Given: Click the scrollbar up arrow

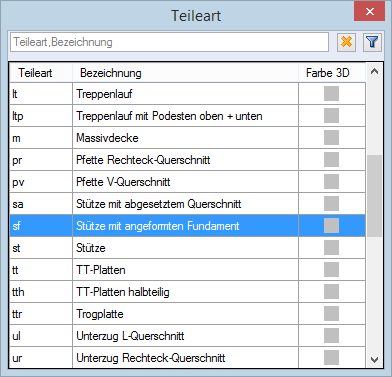Looking at the screenshot, I should pos(374,71).
